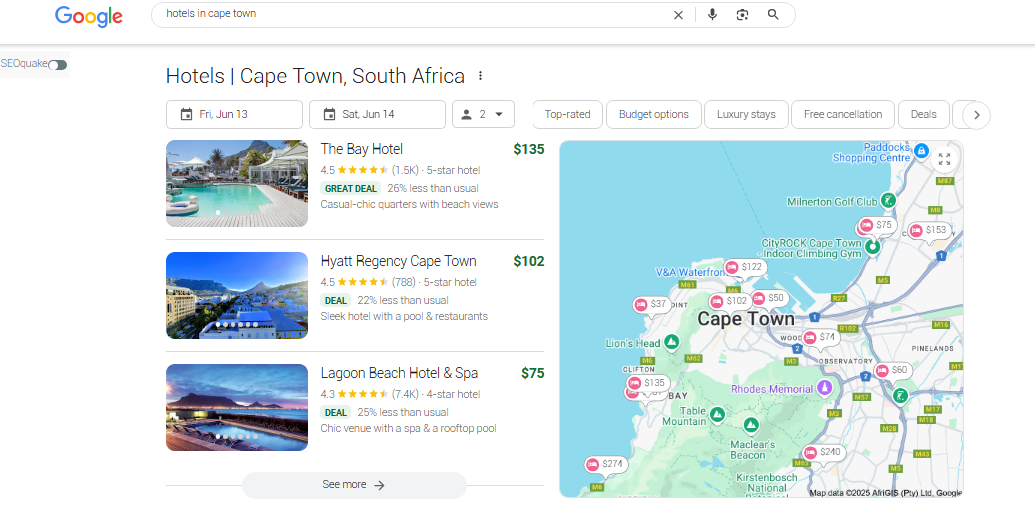Click the See more button
This screenshot has width=1035, height=521.
[x=354, y=485]
